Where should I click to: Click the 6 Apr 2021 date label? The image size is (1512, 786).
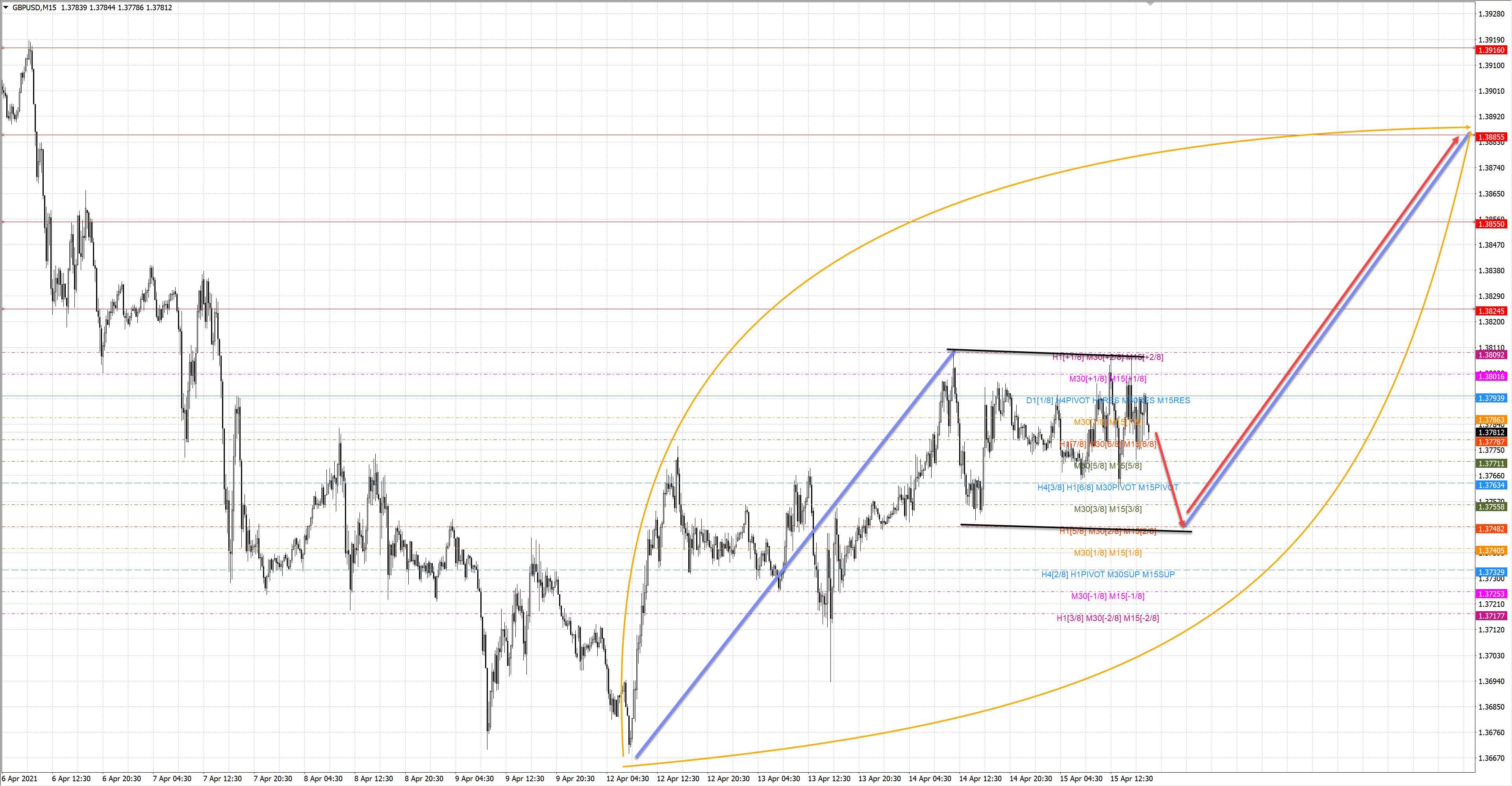coord(19,779)
